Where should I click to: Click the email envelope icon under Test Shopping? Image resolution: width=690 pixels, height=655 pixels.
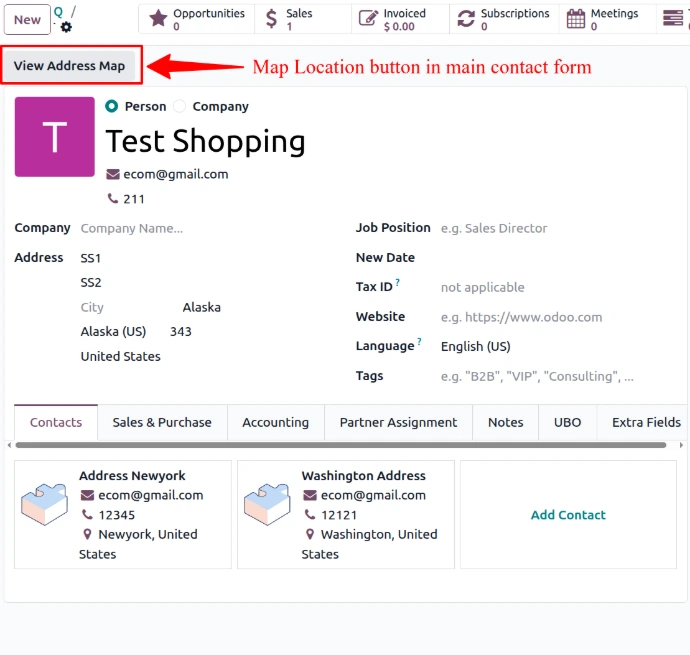(113, 174)
